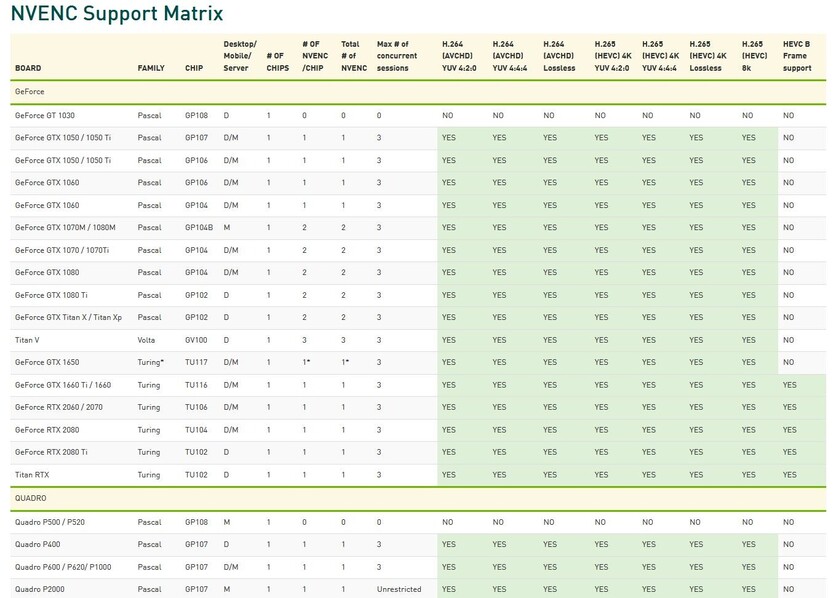
Task: Click the Desktop/Mobile/Server column header
Action: pyautogui.click(x=240, y=56)
